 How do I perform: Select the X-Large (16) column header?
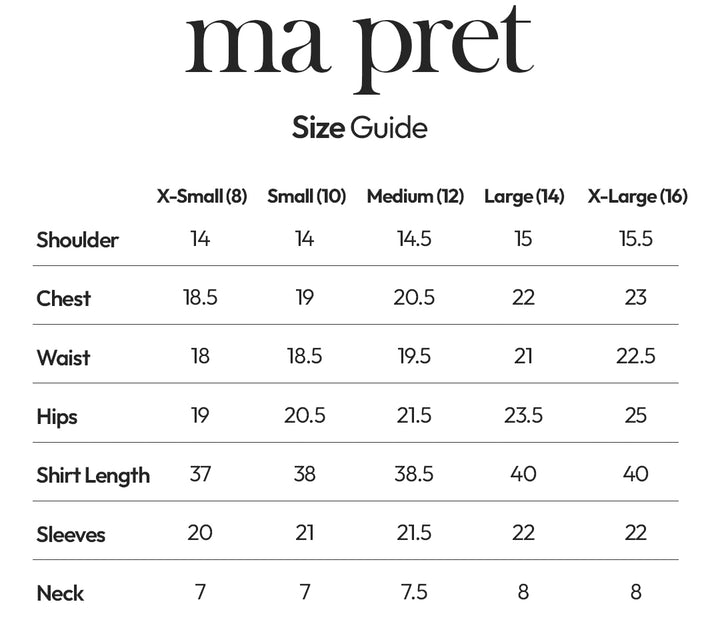(637, 196)
